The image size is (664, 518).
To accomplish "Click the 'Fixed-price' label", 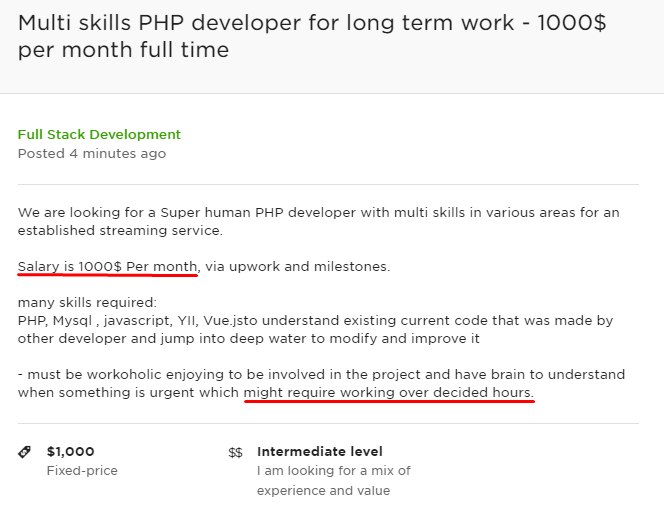I will [x=82, y=471].
